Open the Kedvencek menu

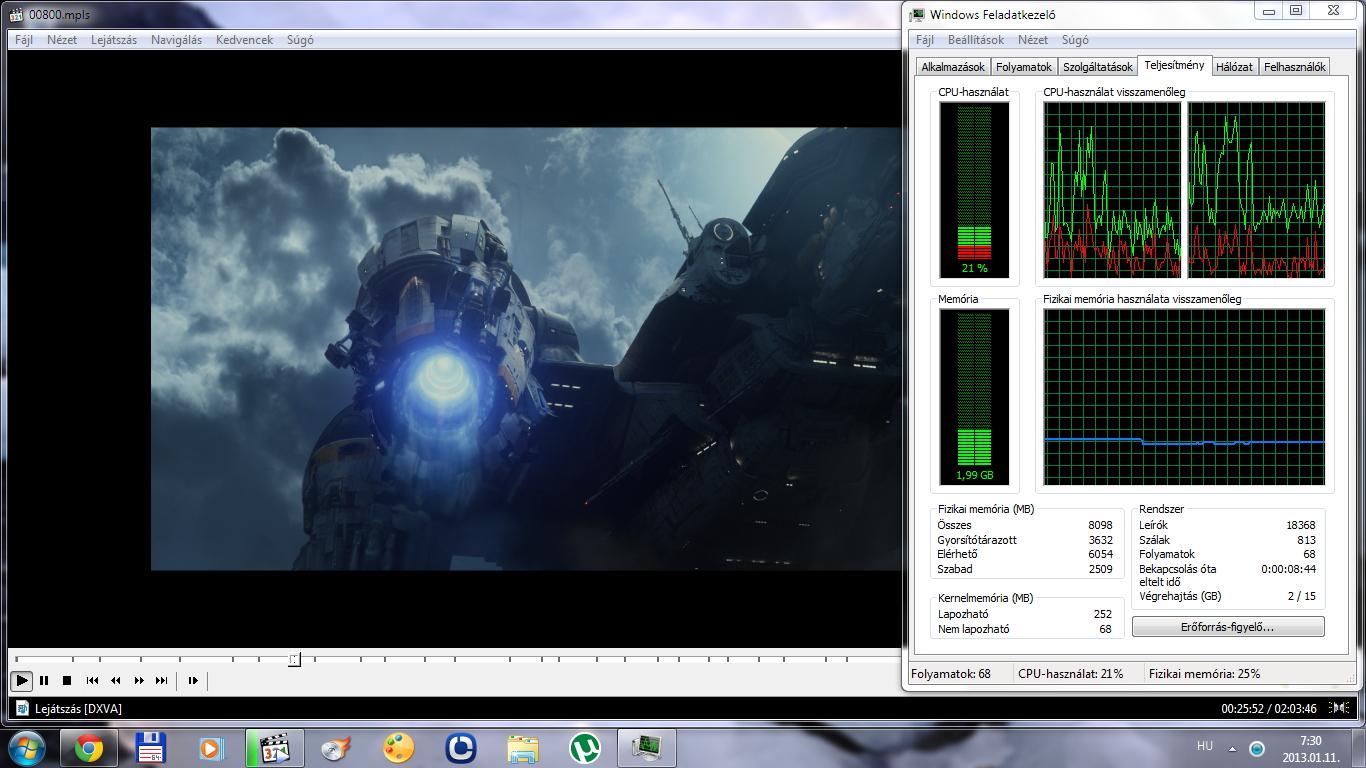(x=244, y=40)
